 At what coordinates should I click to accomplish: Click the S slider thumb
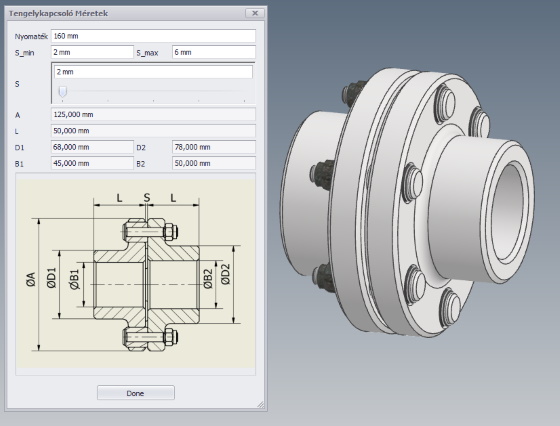[62, 91]
